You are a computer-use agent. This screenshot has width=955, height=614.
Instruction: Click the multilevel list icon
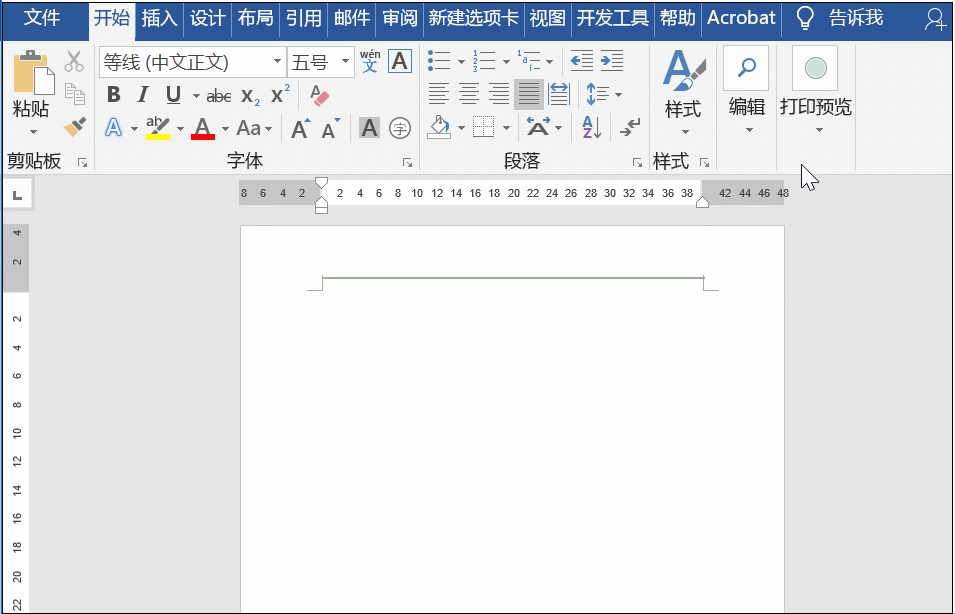[528, 61]
